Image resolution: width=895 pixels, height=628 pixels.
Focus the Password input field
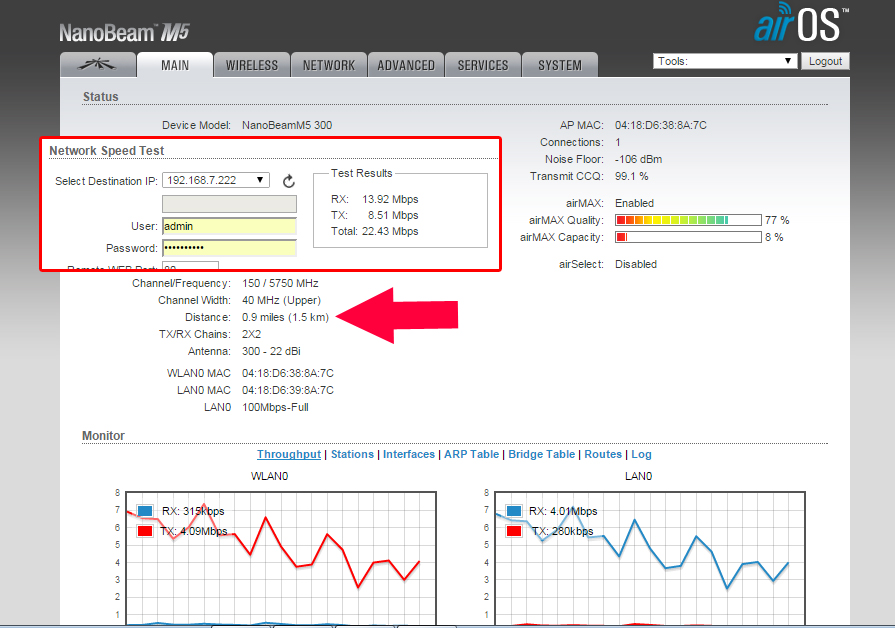pos(229,248)
